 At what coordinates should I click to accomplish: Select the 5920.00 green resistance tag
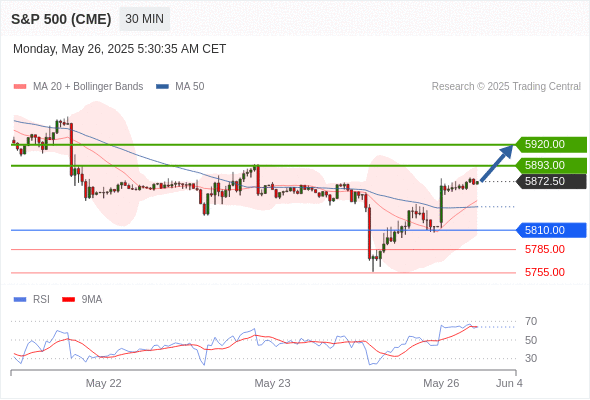coord(550,144)
